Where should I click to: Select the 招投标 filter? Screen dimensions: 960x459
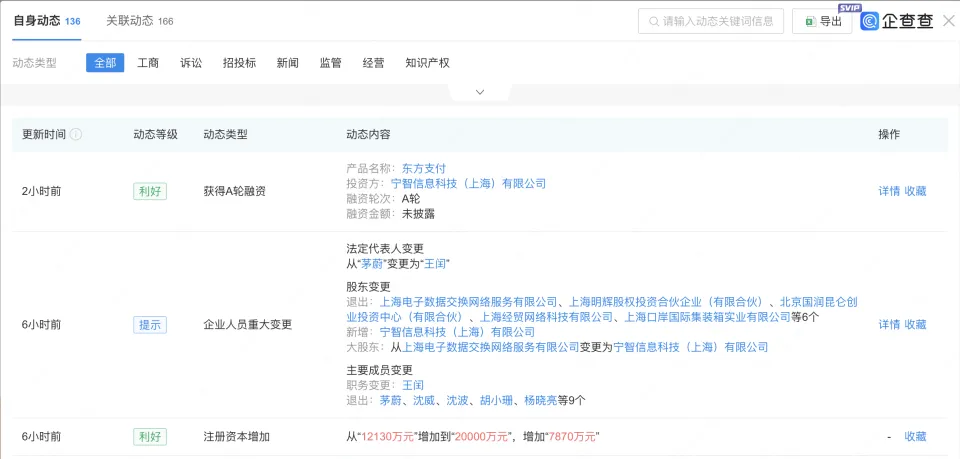coord(239,63)
